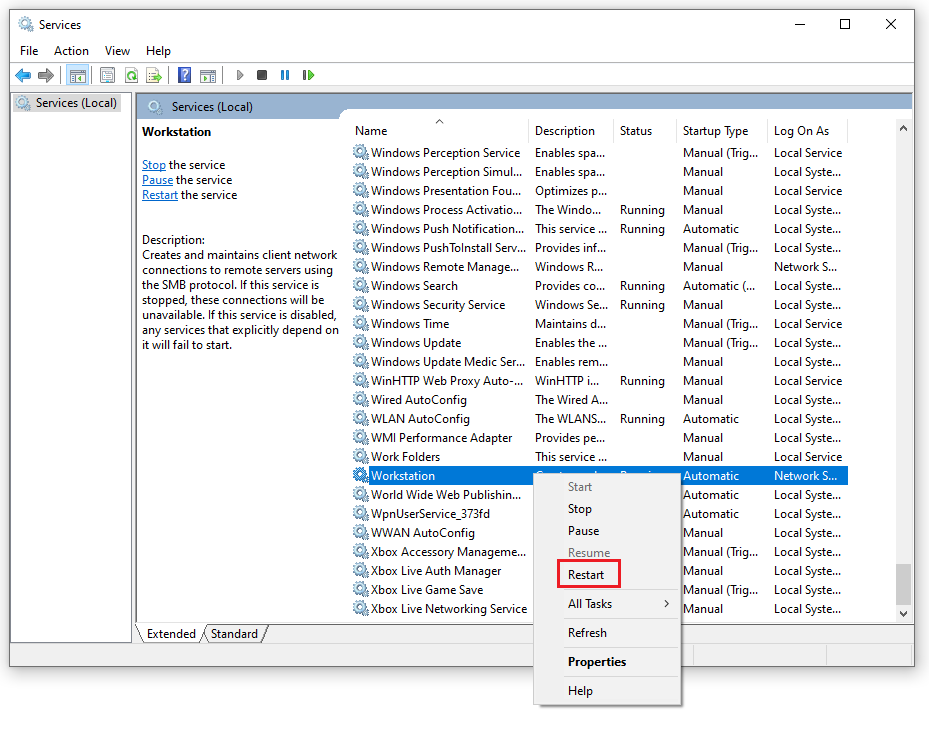The height and width of the screenshot is (734, 929).
Task: Click the scrollbar up arrow in the services list
Action: 903,128
